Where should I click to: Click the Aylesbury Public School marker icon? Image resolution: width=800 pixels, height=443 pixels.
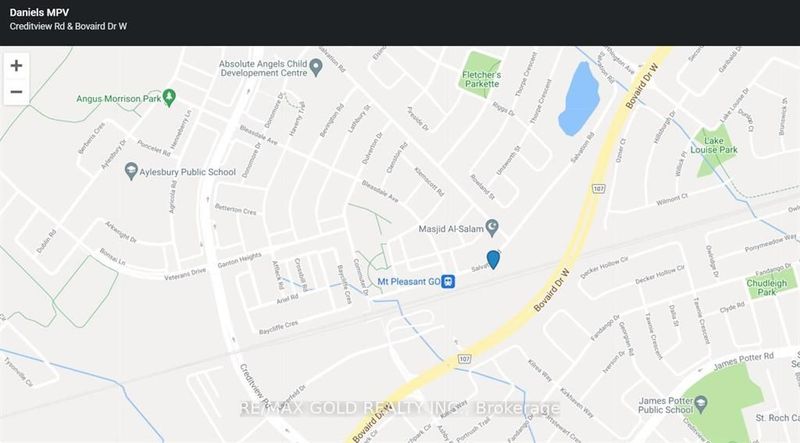click(x=131, y=171)
